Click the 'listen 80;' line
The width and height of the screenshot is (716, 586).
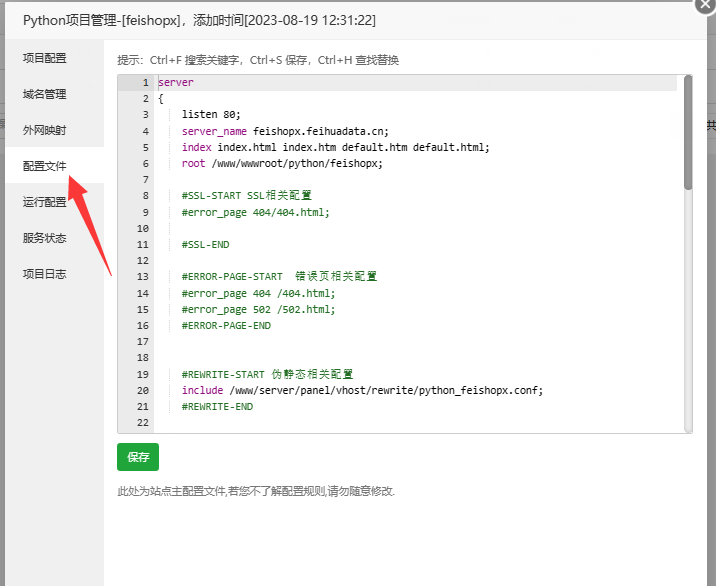click(x=211, y=115)
